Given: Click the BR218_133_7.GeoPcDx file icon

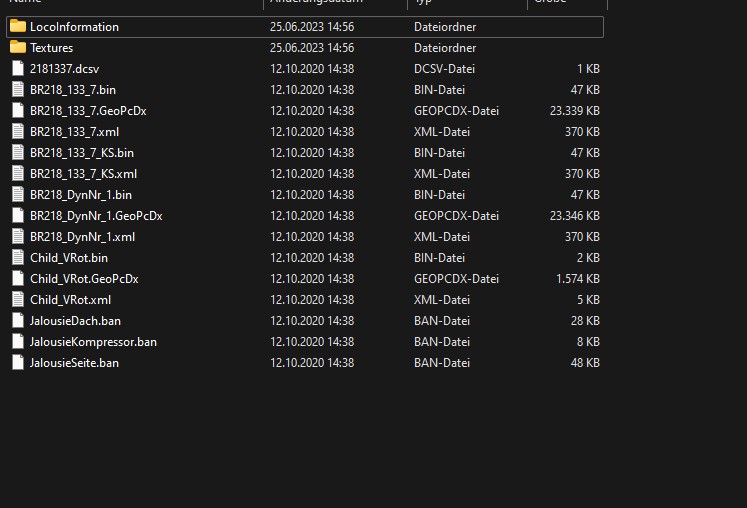Looking at the screenshot, I should point(18,111).
